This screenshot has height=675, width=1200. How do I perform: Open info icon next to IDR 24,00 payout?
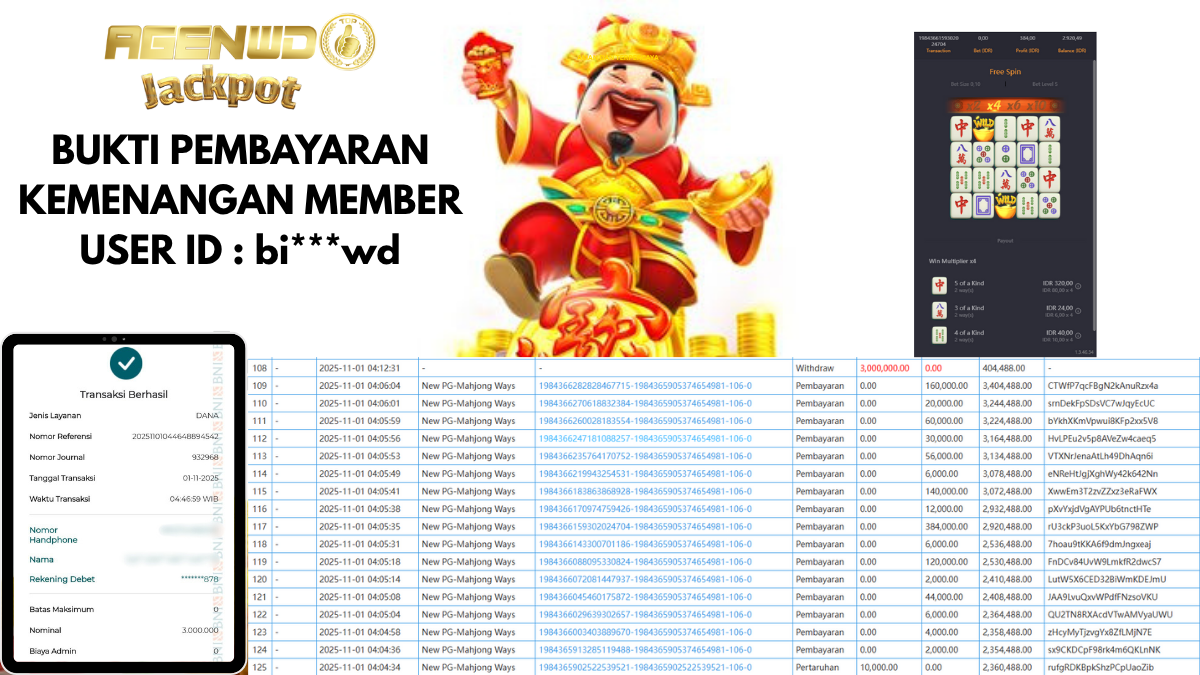point(1078,311)
